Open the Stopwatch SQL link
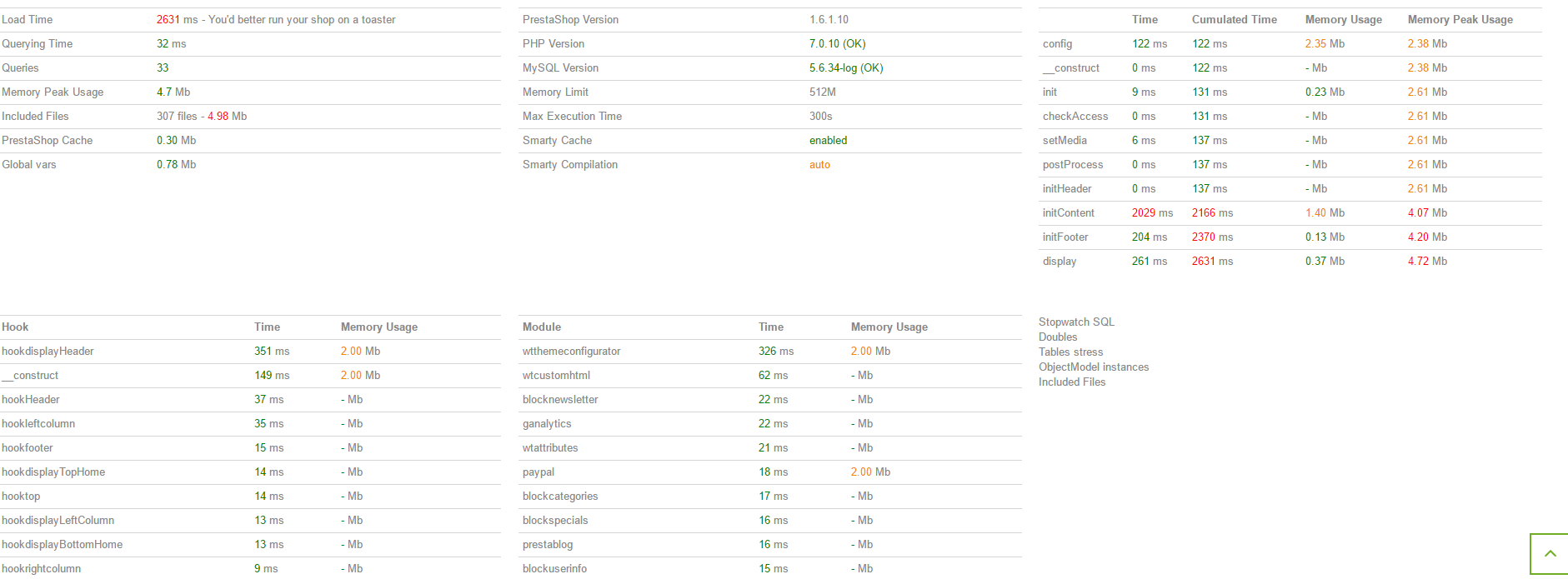1568x579 pixels. [x=1076, y=322]
